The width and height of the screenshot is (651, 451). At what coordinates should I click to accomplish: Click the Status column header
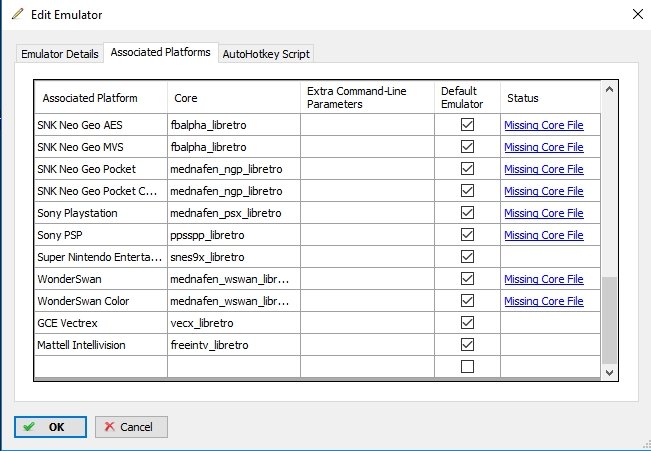tap(551, 97)
